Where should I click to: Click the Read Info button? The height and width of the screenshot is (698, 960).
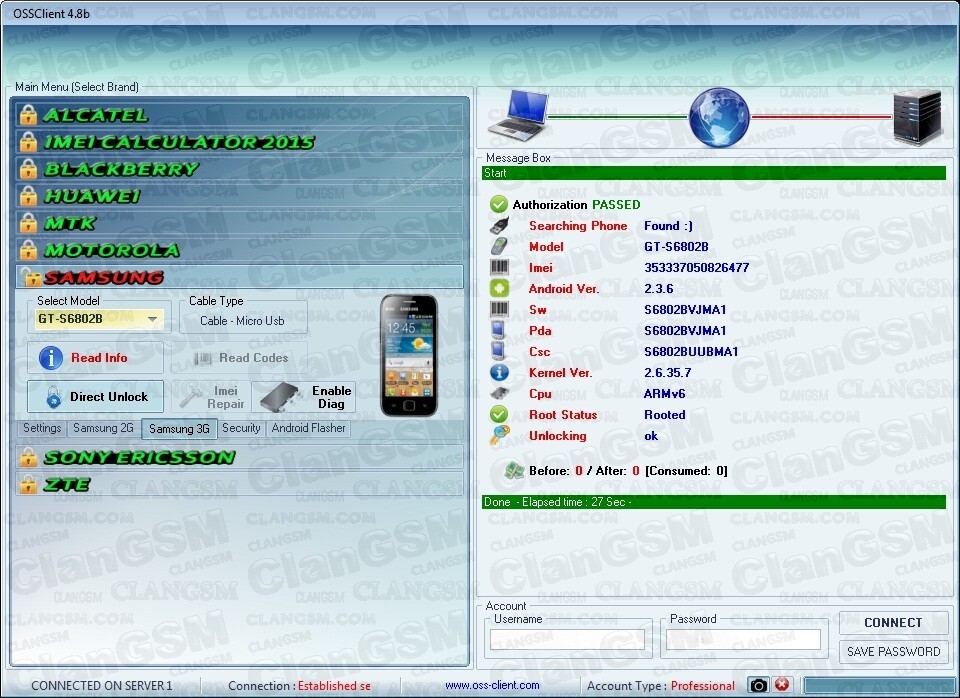(x=96, y=358)
